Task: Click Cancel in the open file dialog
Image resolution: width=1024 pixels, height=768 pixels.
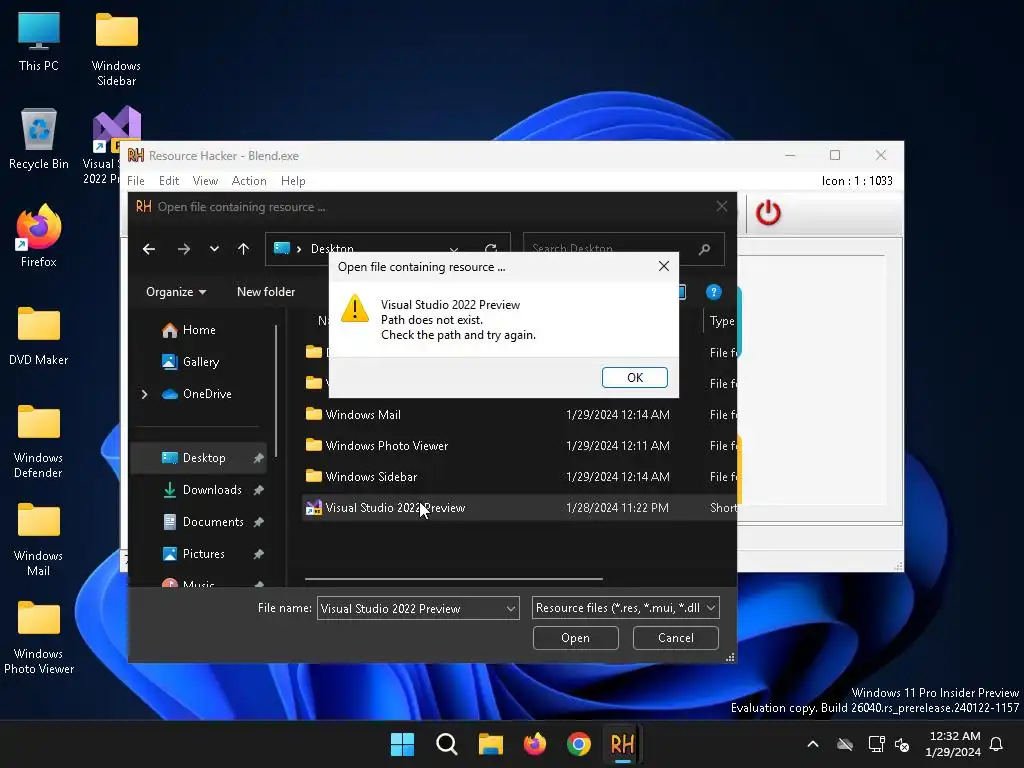Action: (675, 638)
